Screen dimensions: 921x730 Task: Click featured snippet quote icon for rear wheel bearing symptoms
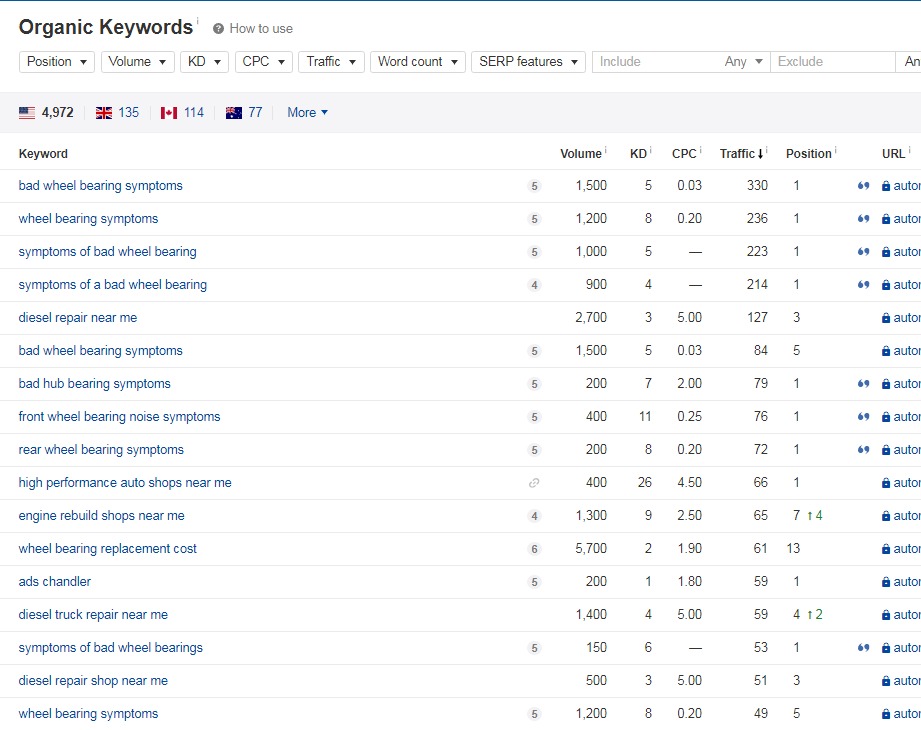[863, 449]
